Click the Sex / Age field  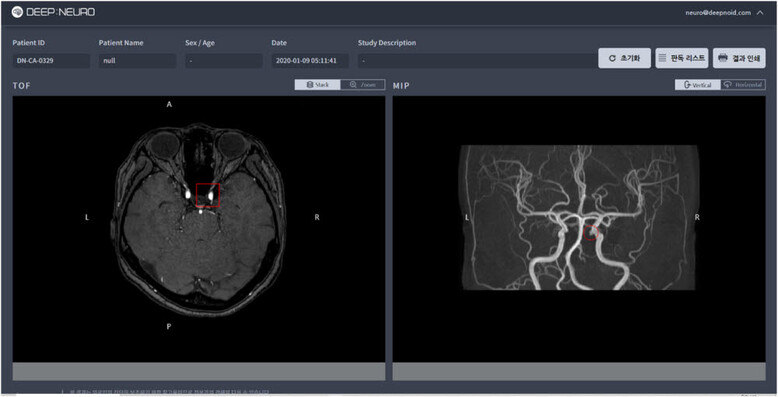click(x=224, y=61)
